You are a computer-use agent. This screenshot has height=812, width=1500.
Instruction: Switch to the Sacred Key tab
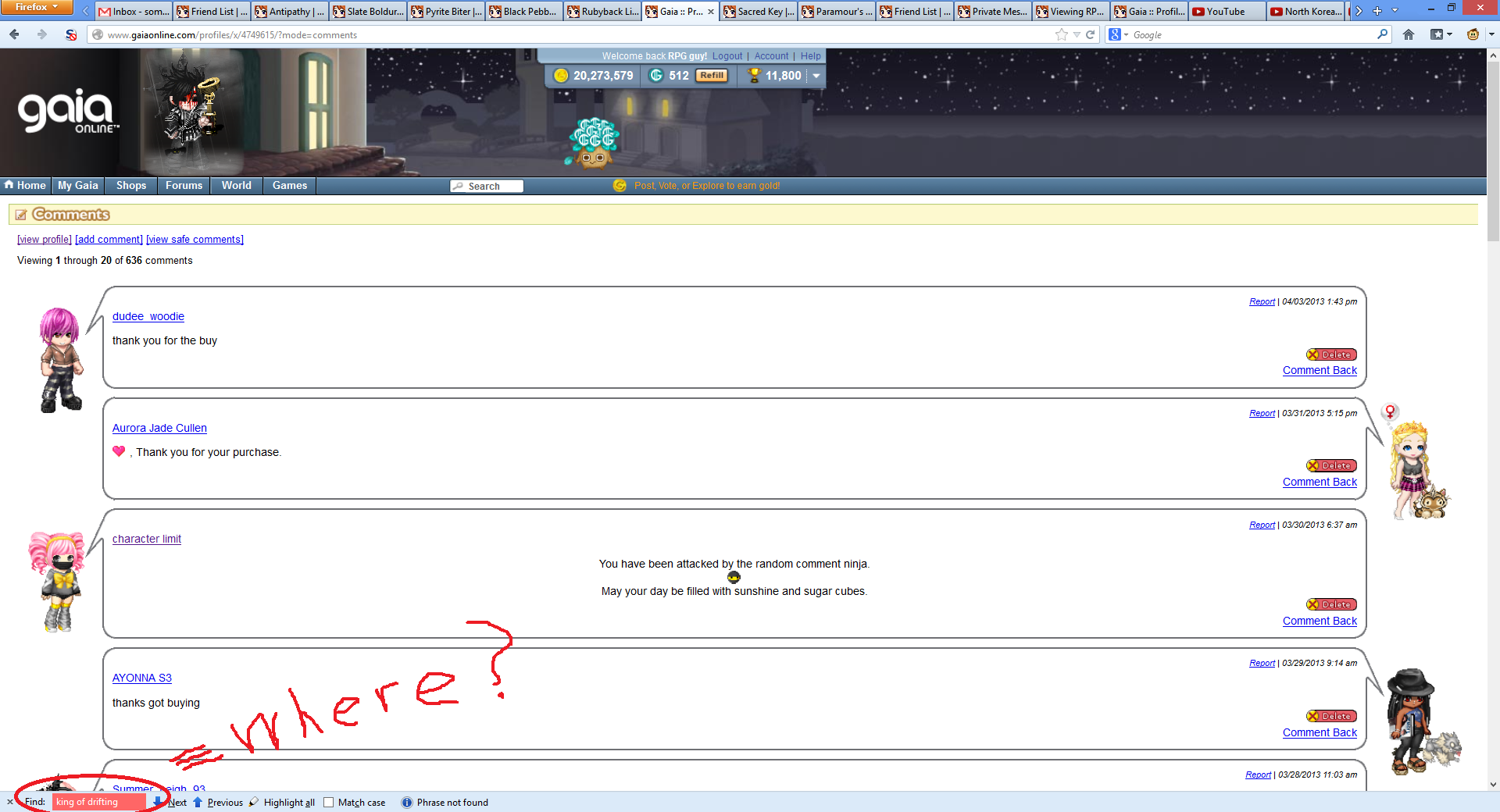759,11
